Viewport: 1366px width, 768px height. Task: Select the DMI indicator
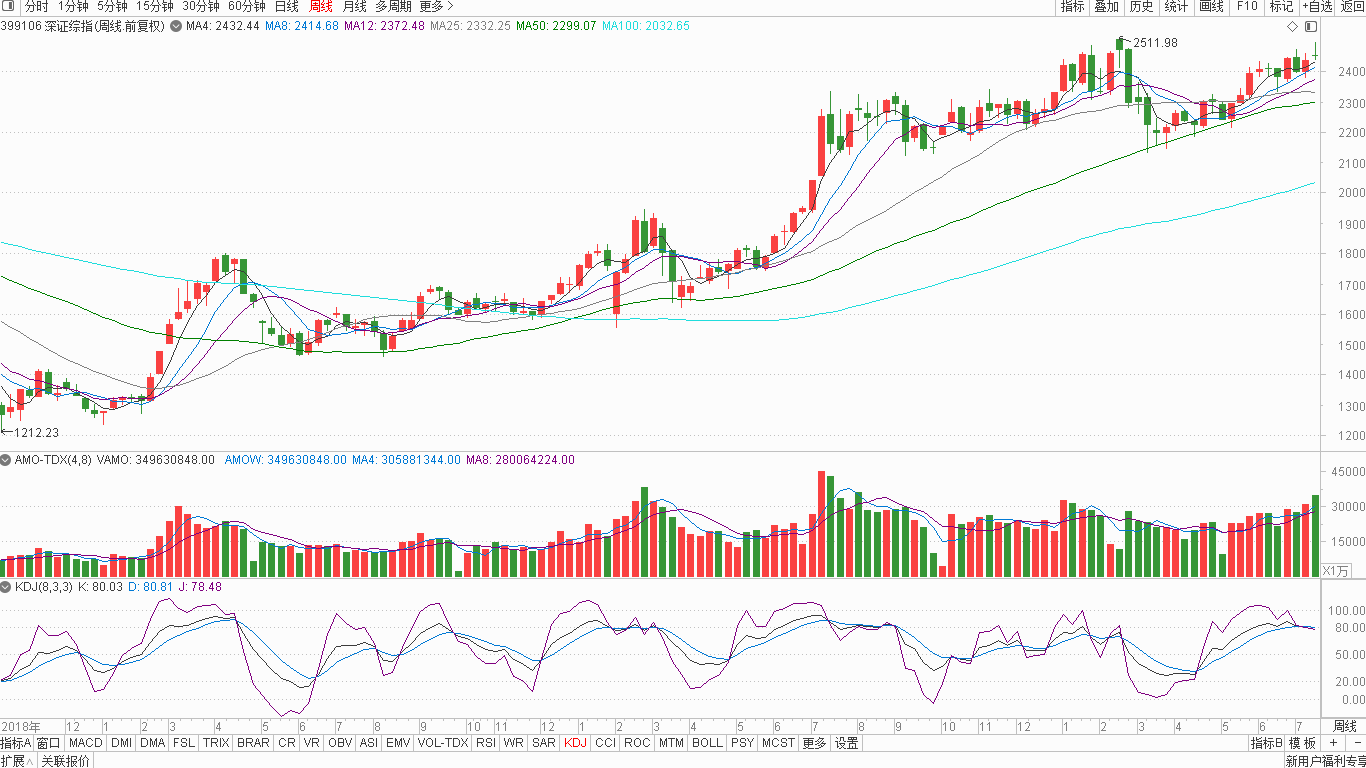pos(121,743)
